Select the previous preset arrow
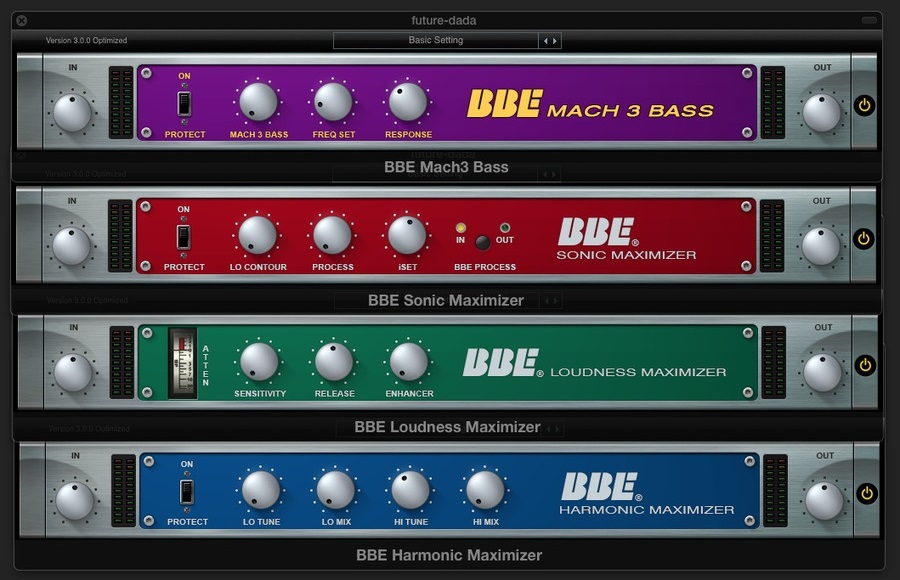The width and height of the screenshot is (900, 580). pos(546,41)
